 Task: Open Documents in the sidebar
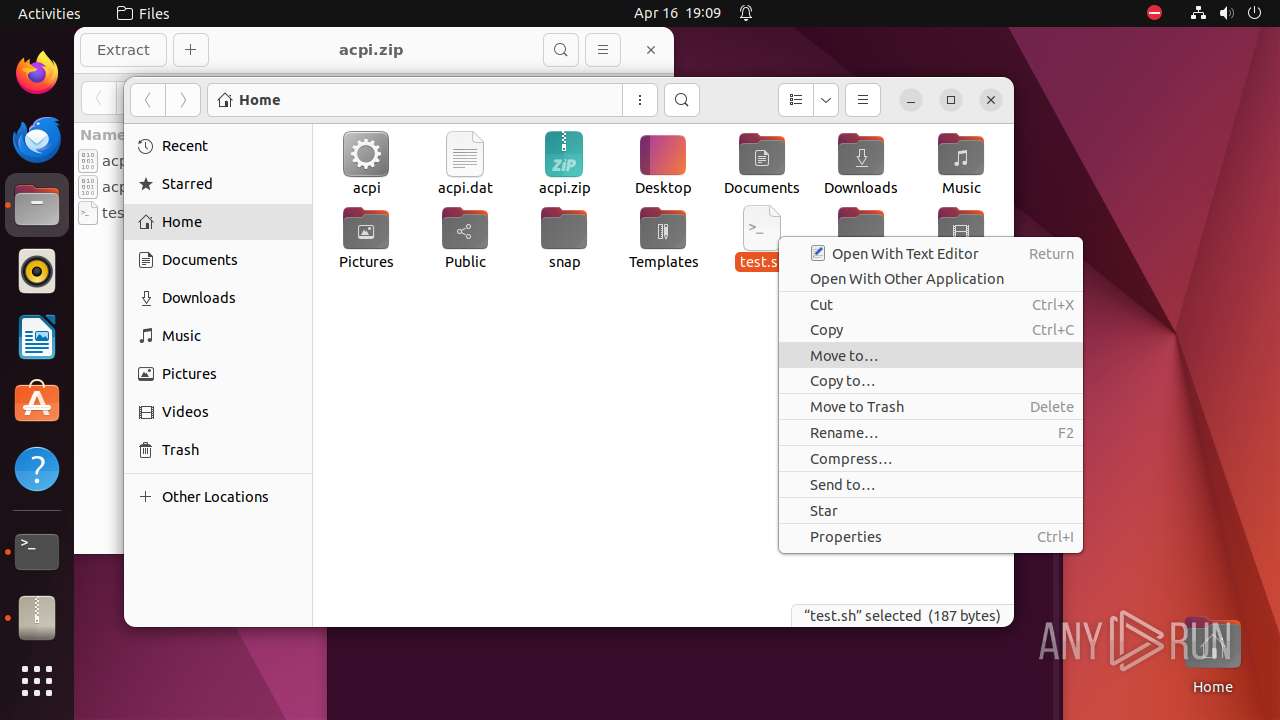218,260
